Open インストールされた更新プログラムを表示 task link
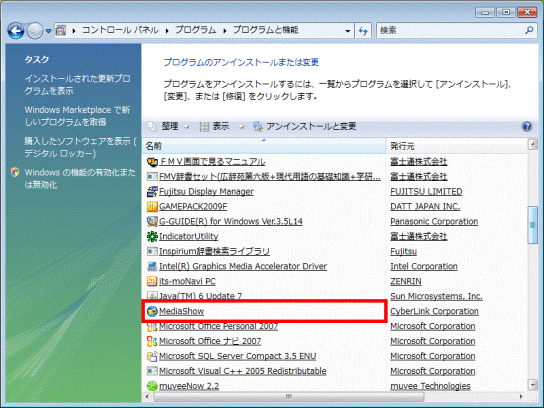Image resolution: width=544 pixels, height=408 pixels. 77,85
